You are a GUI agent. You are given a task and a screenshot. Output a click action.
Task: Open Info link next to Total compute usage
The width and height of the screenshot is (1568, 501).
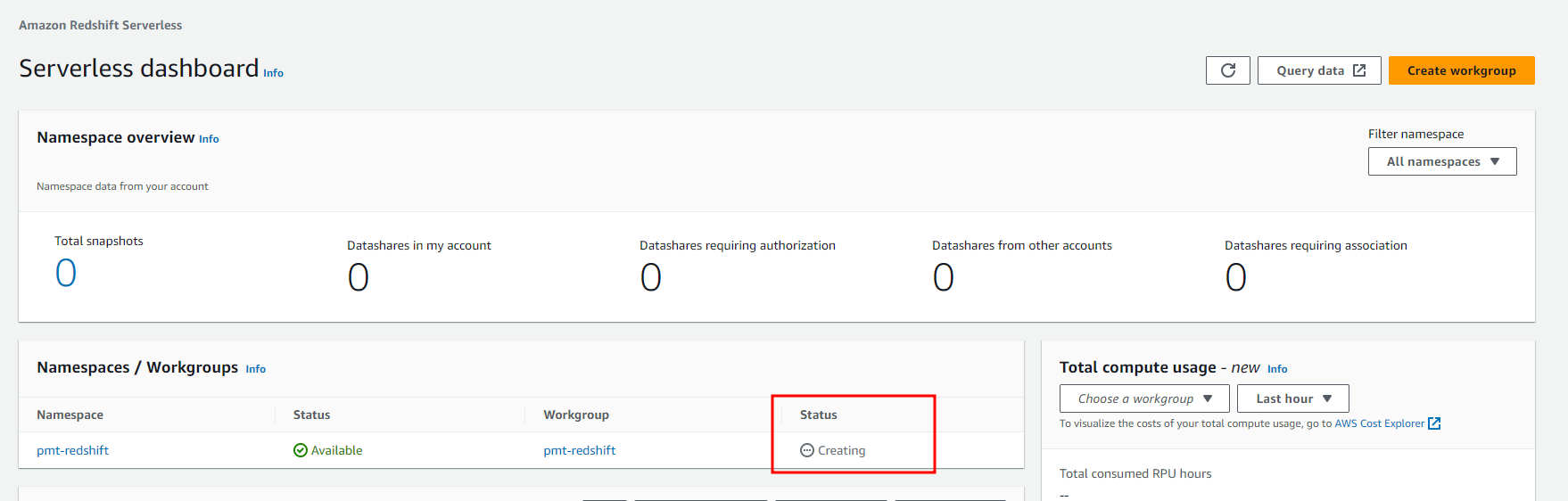coord(1277,369)
